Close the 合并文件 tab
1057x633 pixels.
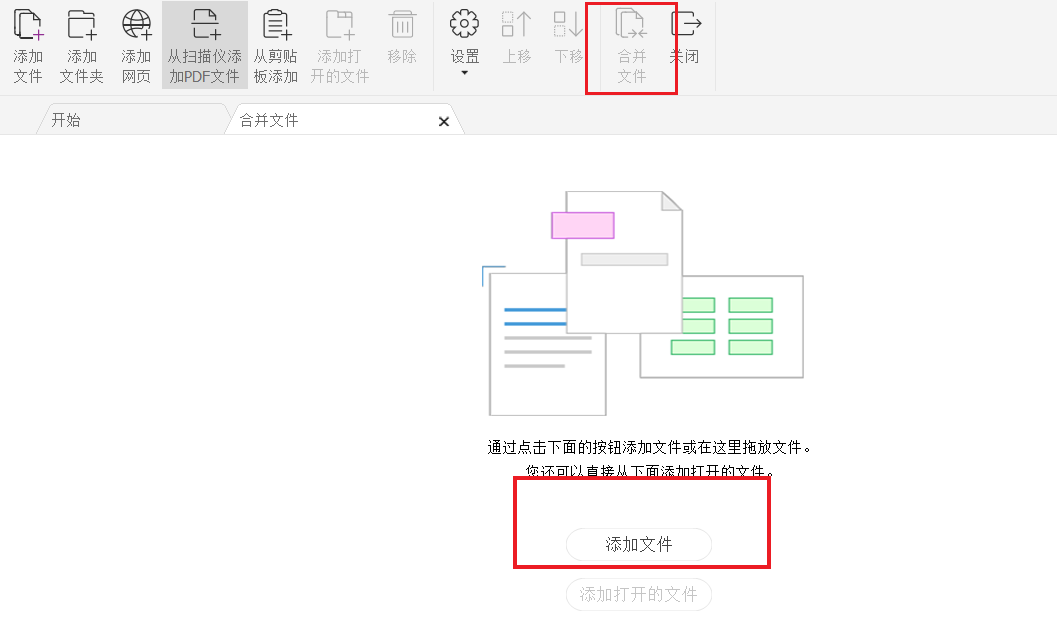tap(443, 120)
